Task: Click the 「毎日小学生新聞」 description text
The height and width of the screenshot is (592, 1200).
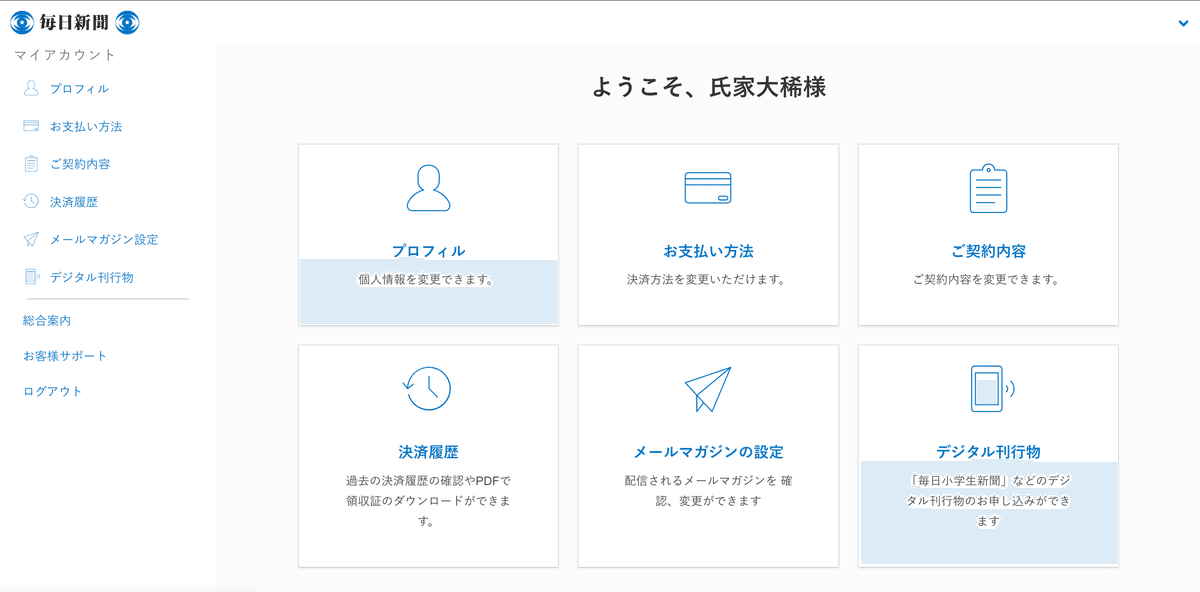Action: click(x=988, y=501)
